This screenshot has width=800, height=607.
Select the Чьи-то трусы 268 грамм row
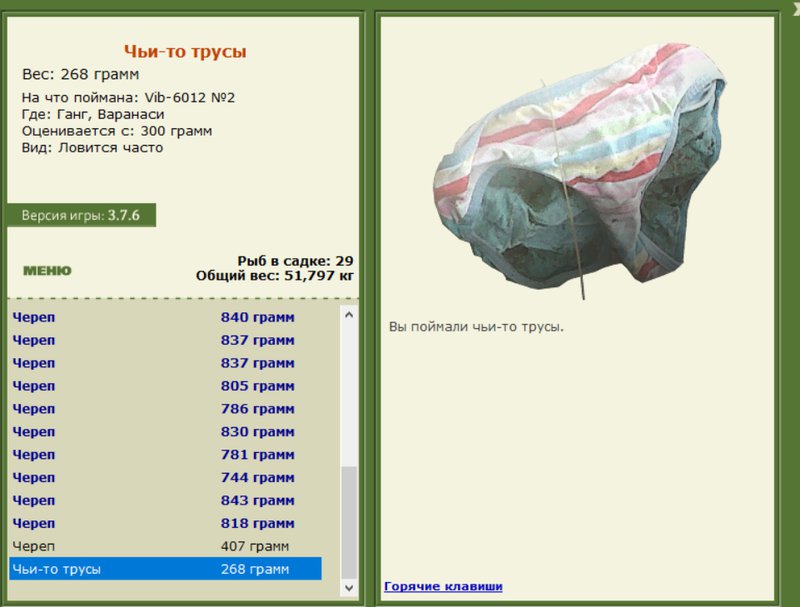(165, 569)
